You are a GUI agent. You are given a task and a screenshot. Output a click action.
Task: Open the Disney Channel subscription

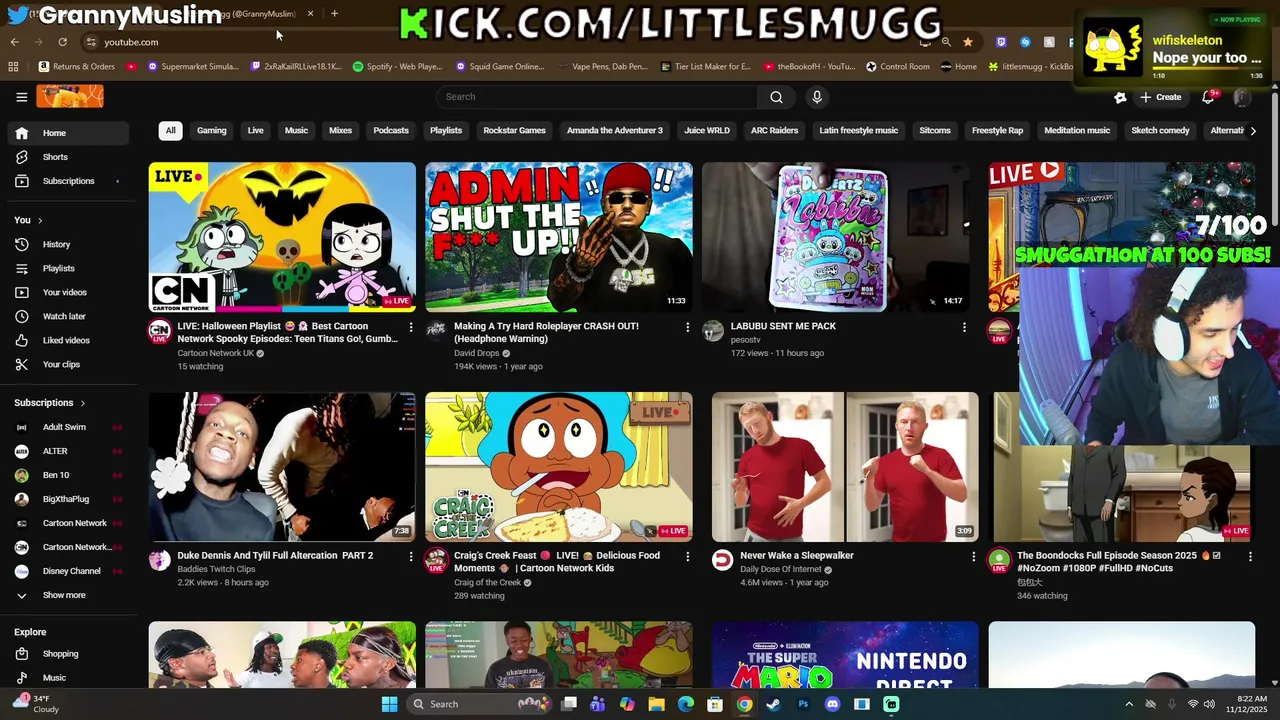tap(68, 571)
